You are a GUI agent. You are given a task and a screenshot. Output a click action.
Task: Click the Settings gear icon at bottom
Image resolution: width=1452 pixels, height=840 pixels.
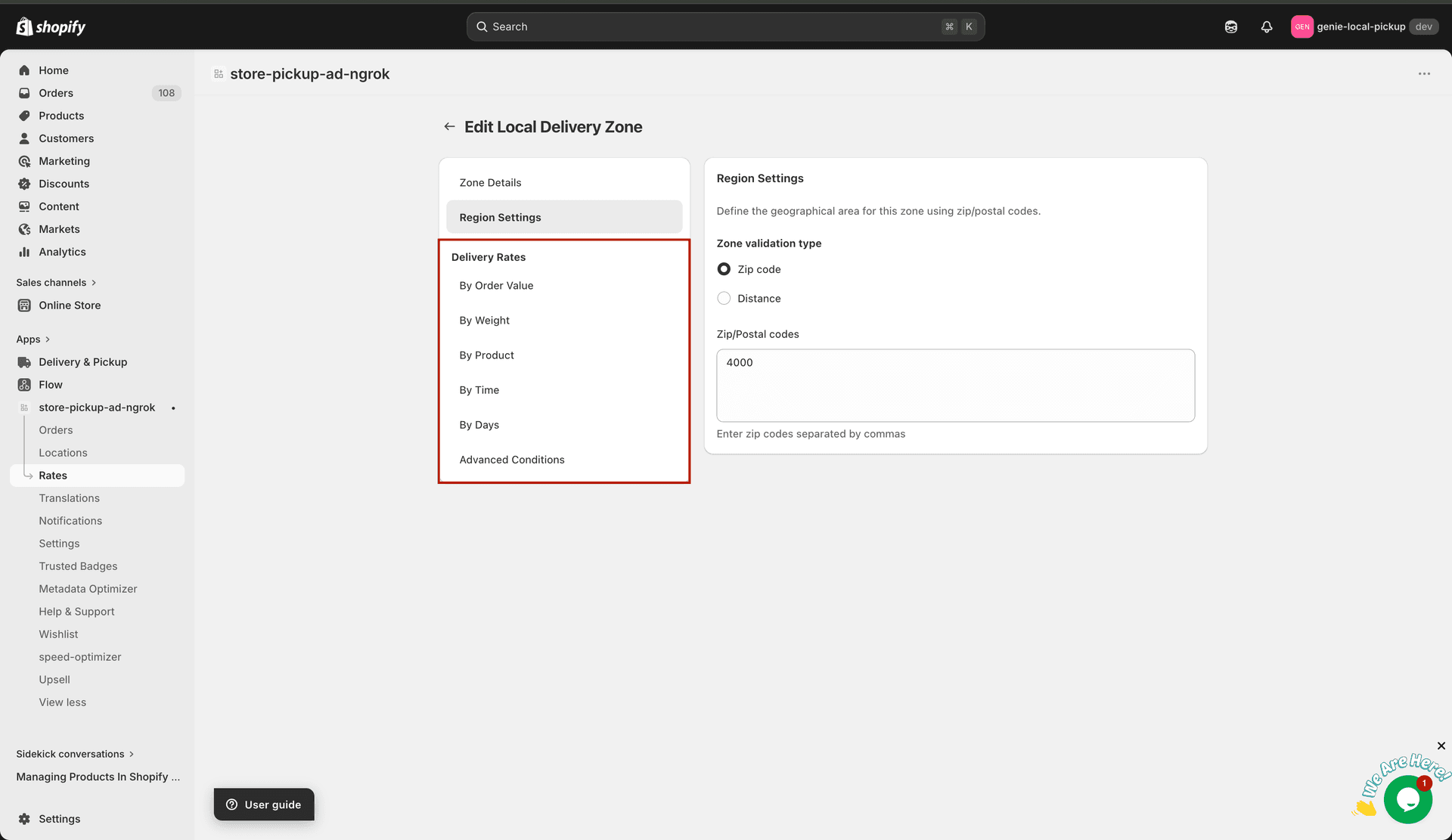click(x=24, y=819)
